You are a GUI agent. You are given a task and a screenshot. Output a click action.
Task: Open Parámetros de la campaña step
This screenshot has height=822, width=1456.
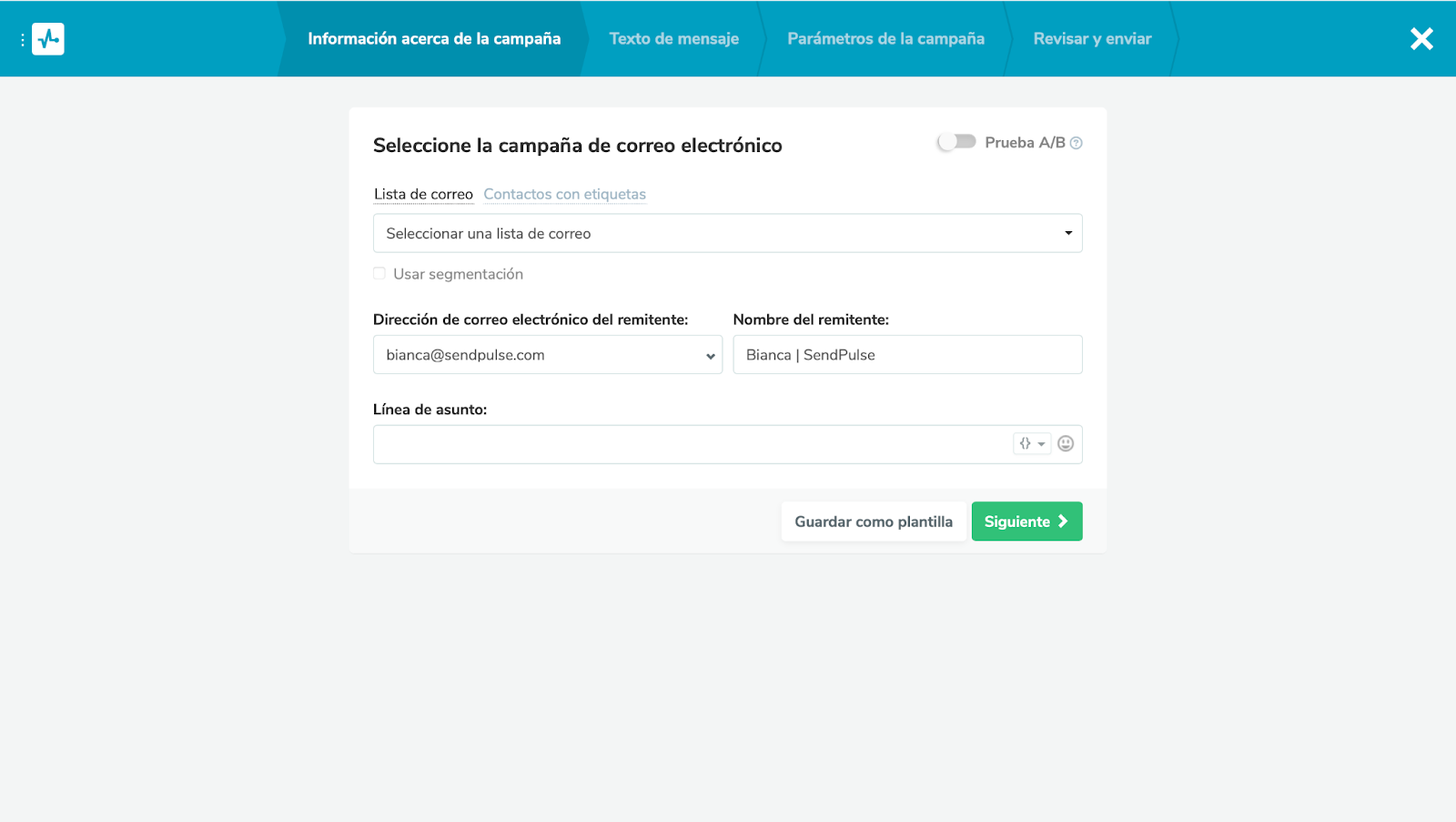885,39
